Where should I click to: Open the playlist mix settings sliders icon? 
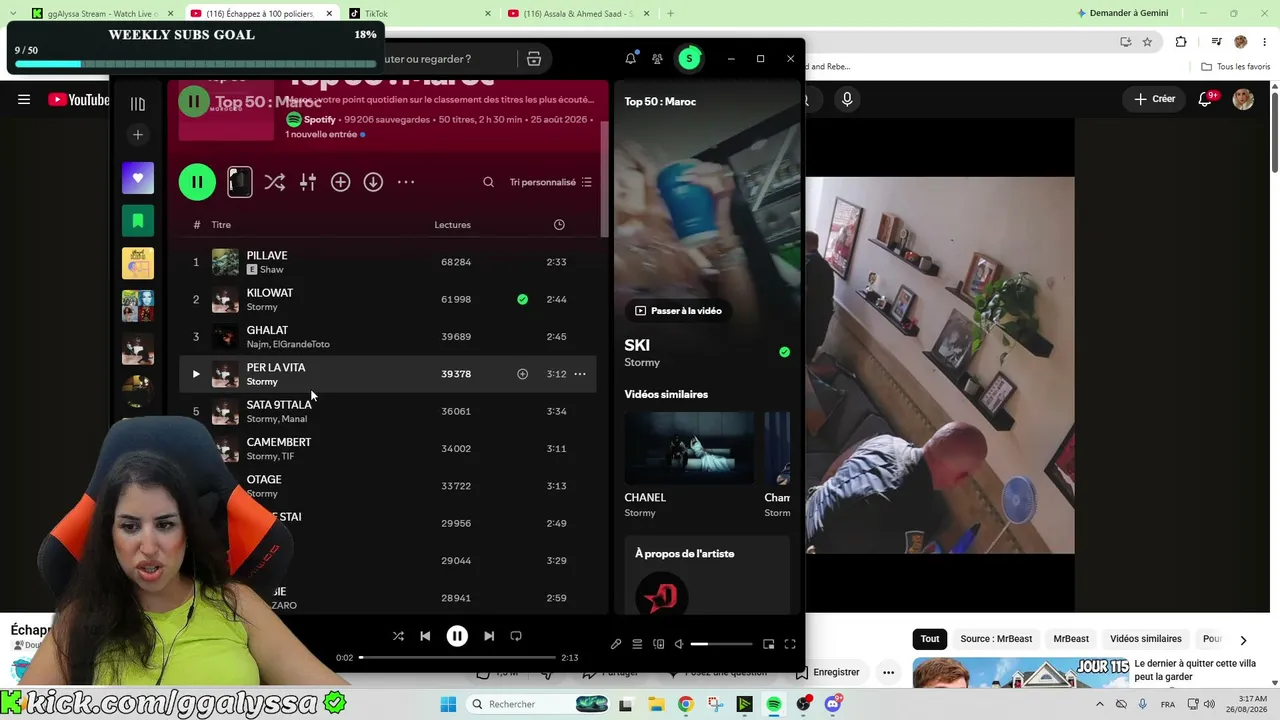(308, 182)
